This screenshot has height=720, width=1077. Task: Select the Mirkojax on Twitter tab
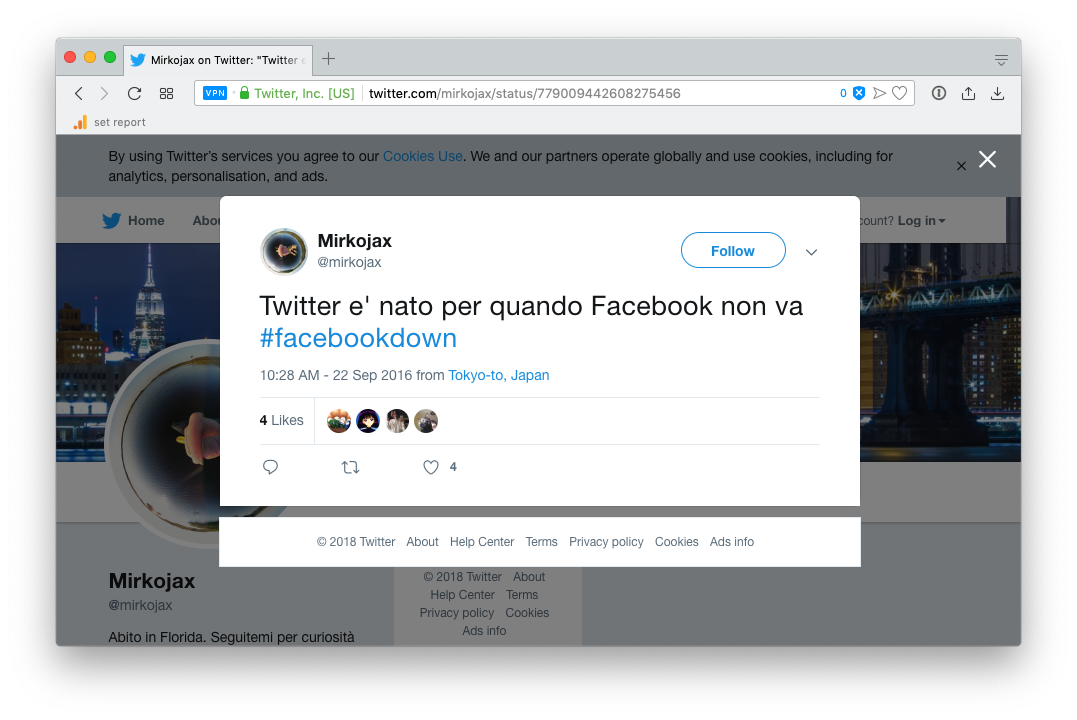[x=218, y=59]
